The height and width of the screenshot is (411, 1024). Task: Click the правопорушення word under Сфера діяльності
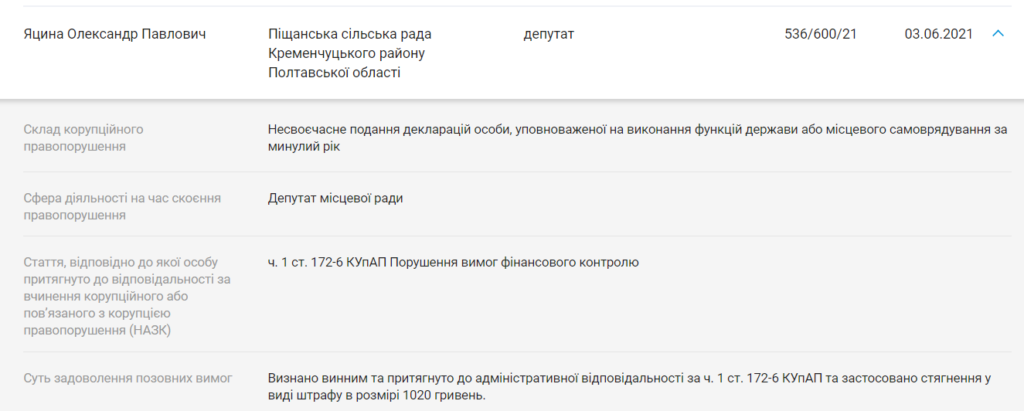(x=74, y=215)
